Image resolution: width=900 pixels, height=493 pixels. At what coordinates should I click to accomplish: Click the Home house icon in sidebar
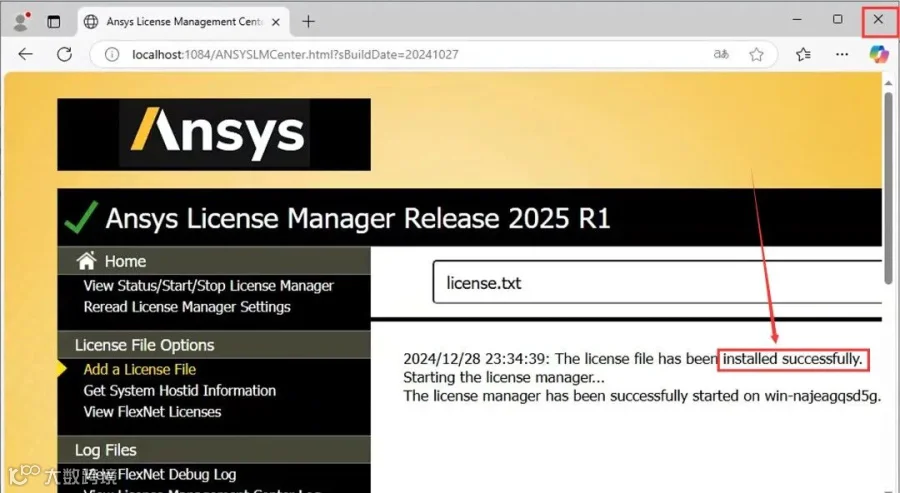click(87, 261)
